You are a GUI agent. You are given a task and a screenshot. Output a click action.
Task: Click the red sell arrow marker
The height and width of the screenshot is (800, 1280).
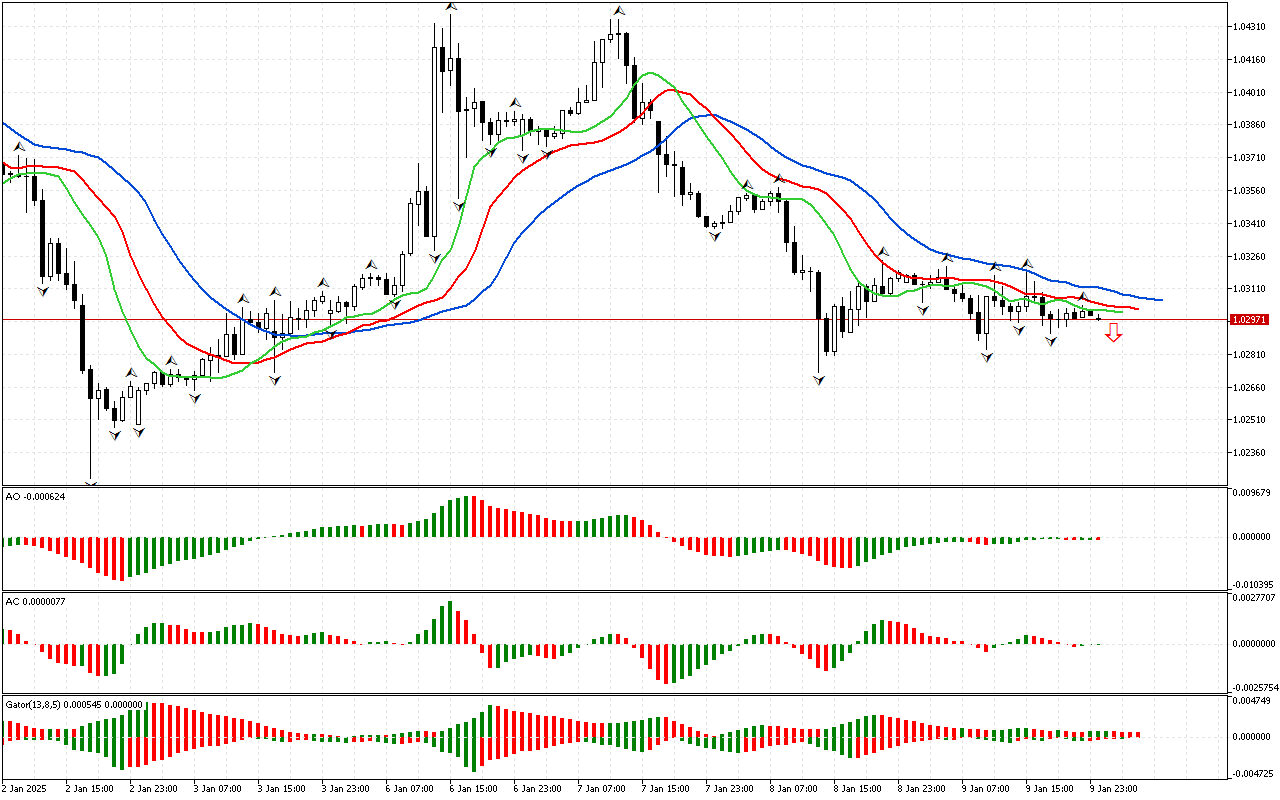click(x=1113, y=333)
